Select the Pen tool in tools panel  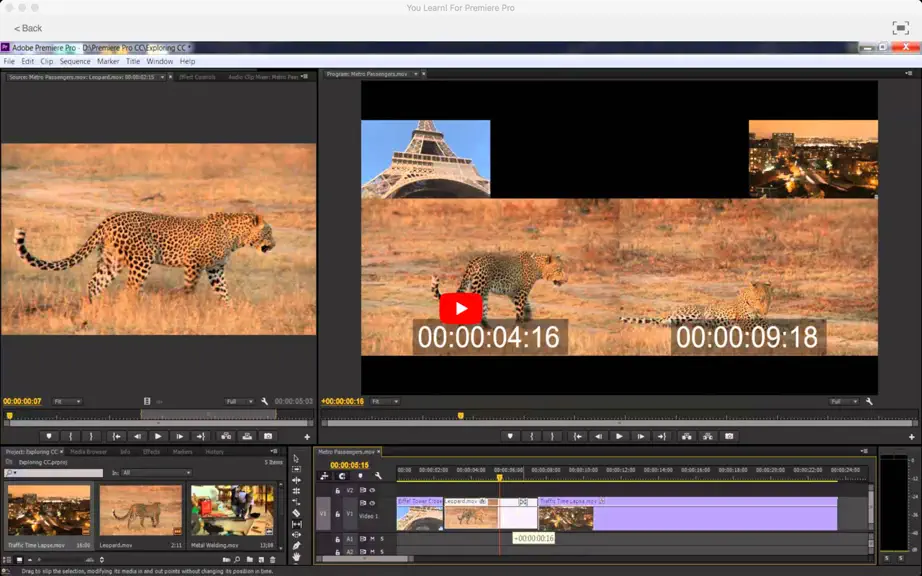296,545
